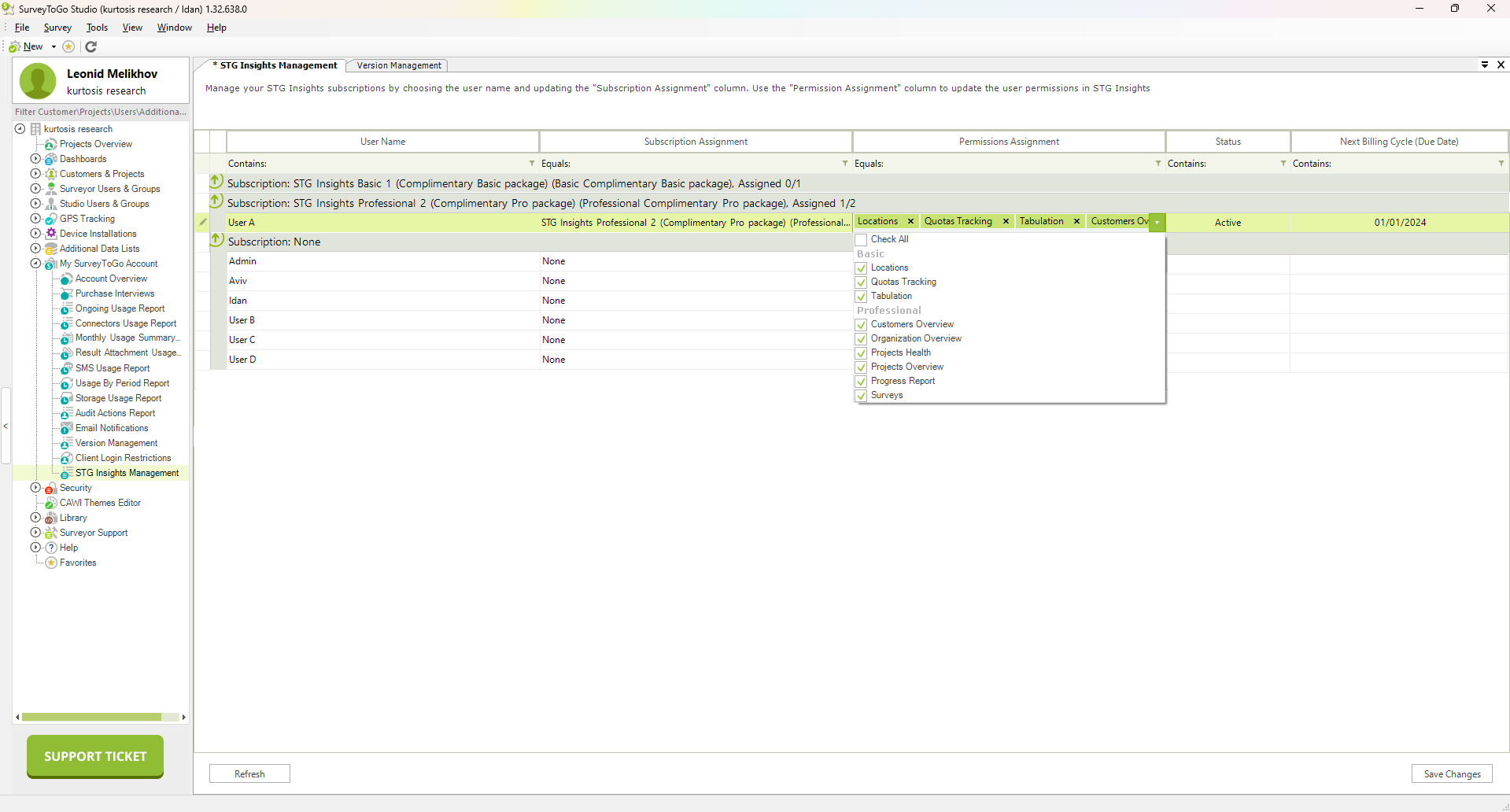Switch to the Version Management tab
The image size is (1510, 812).
(399, 65)
